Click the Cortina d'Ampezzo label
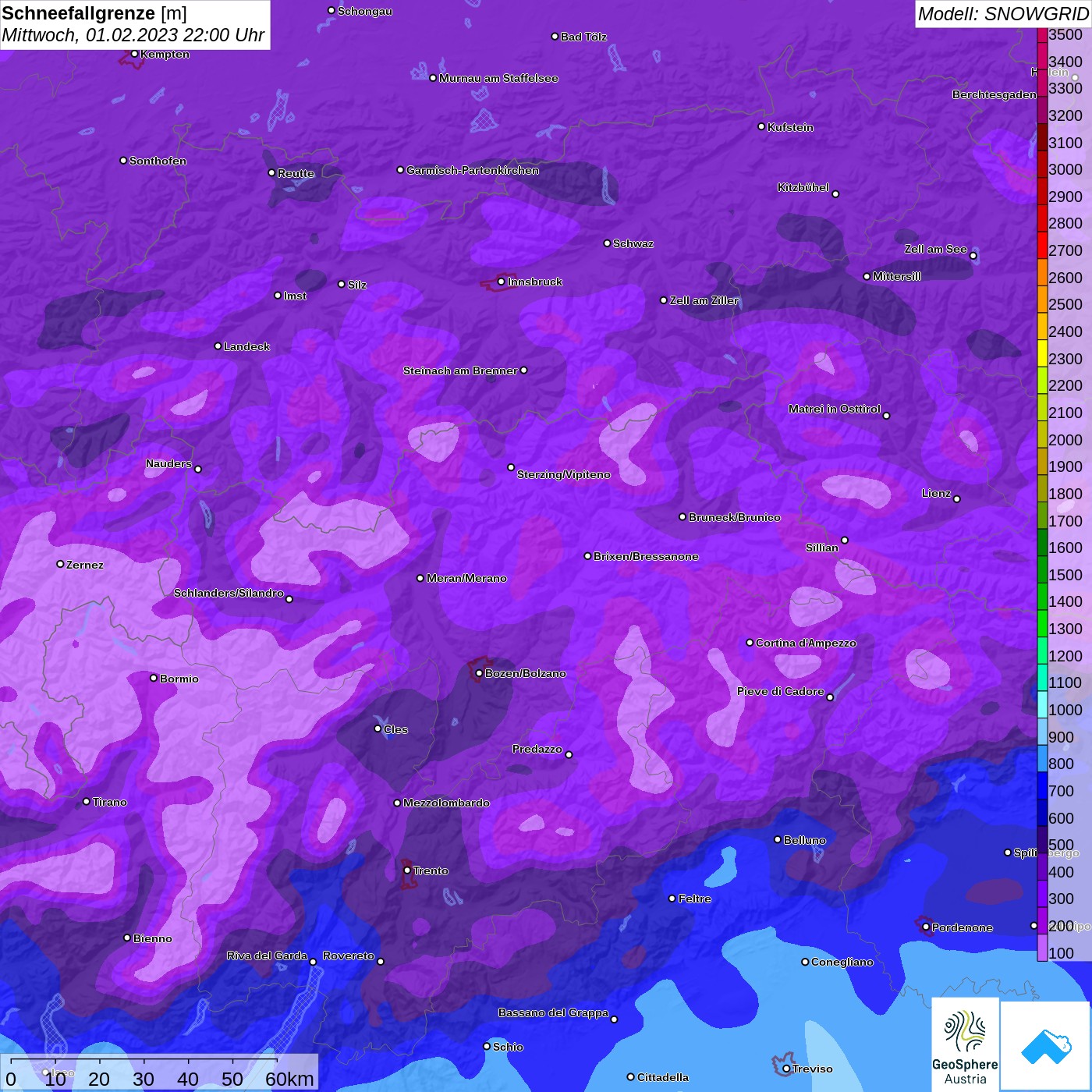This screenshot has width=1092, height=1092. pyautogui.click(x=806, y=643)
